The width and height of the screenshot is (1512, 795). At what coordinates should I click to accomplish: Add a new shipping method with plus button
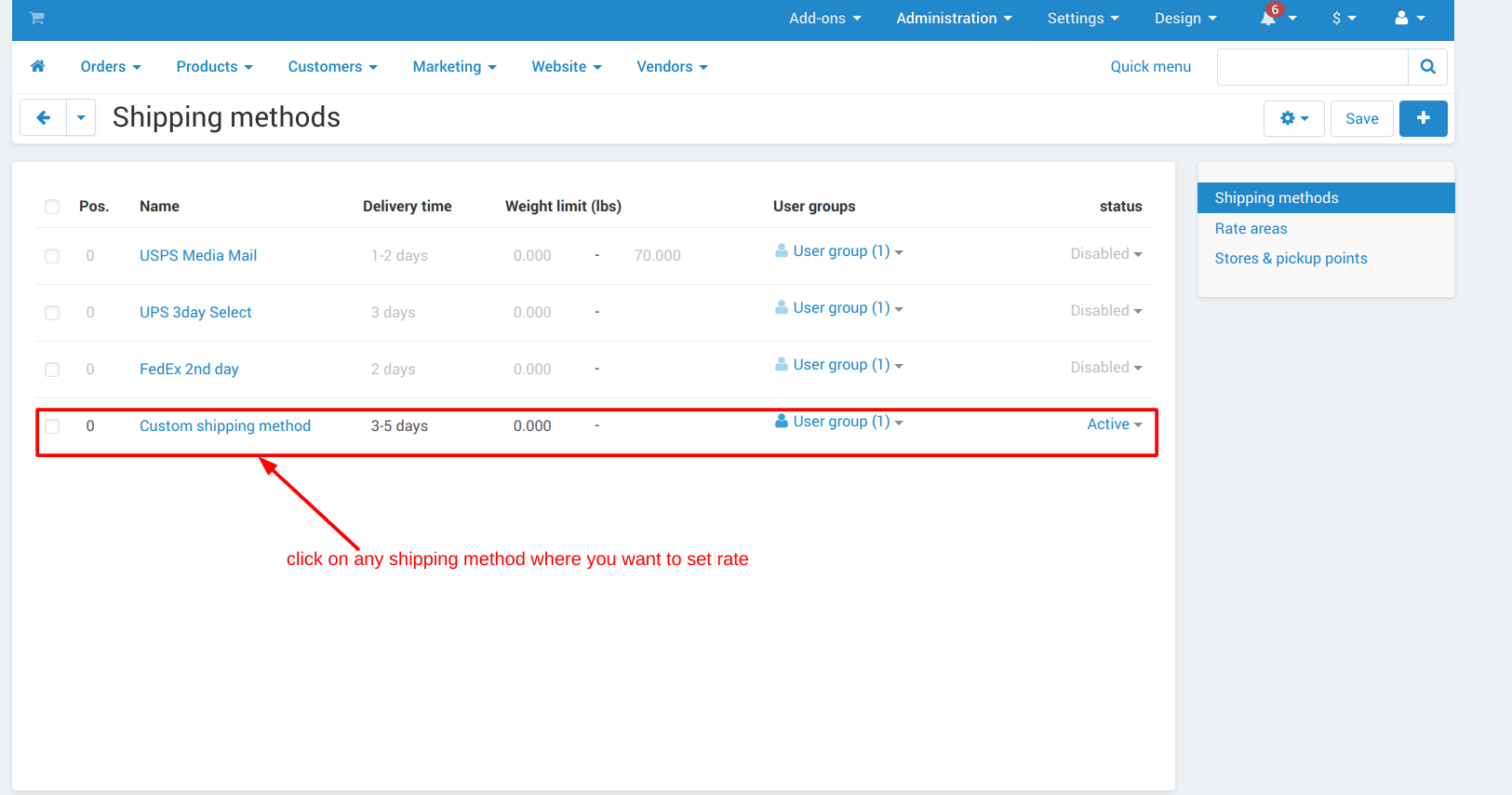[x=1423, y=118]
